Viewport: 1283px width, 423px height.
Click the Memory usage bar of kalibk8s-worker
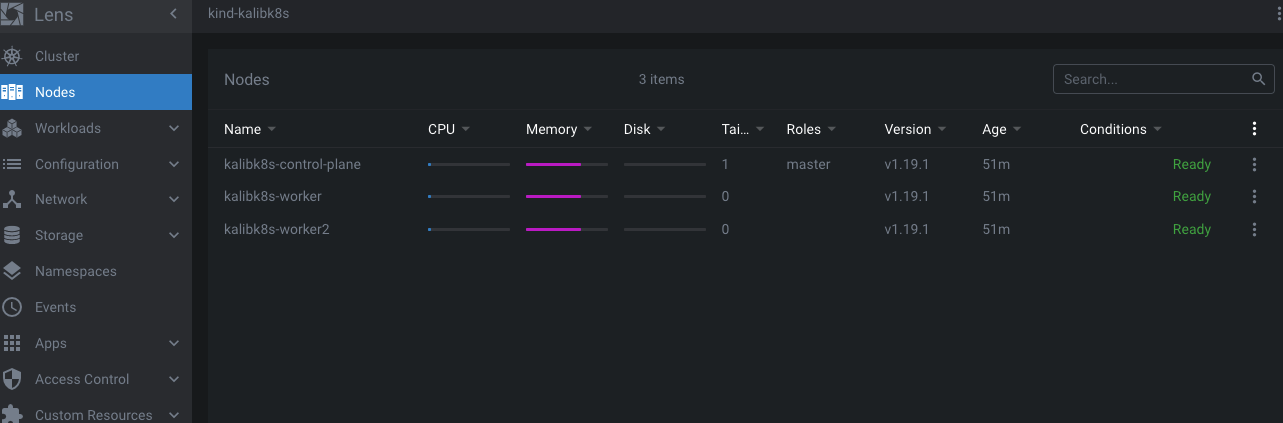[x=566, y=197]
